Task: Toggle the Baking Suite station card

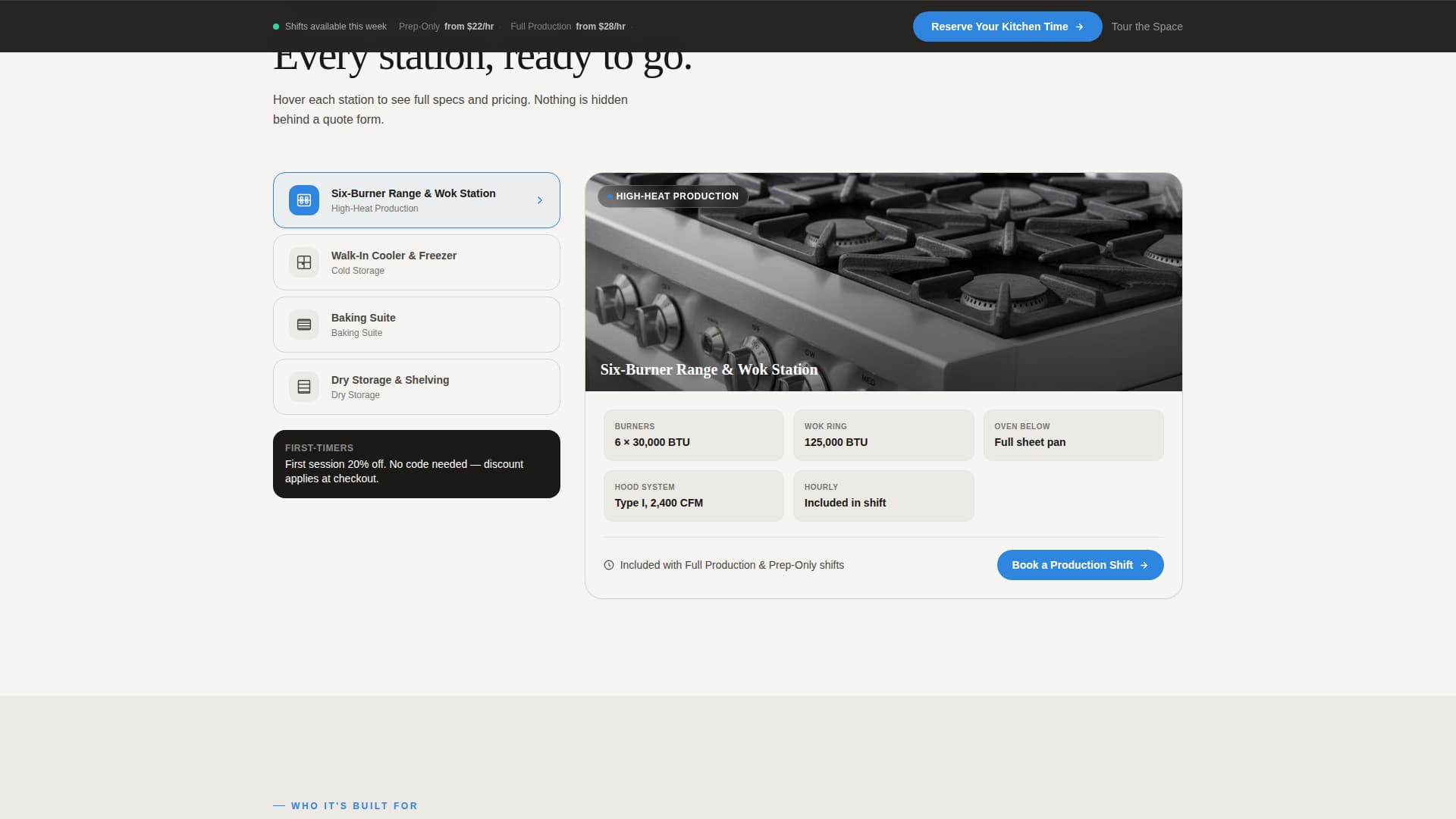Action: [x=416, y=324]
